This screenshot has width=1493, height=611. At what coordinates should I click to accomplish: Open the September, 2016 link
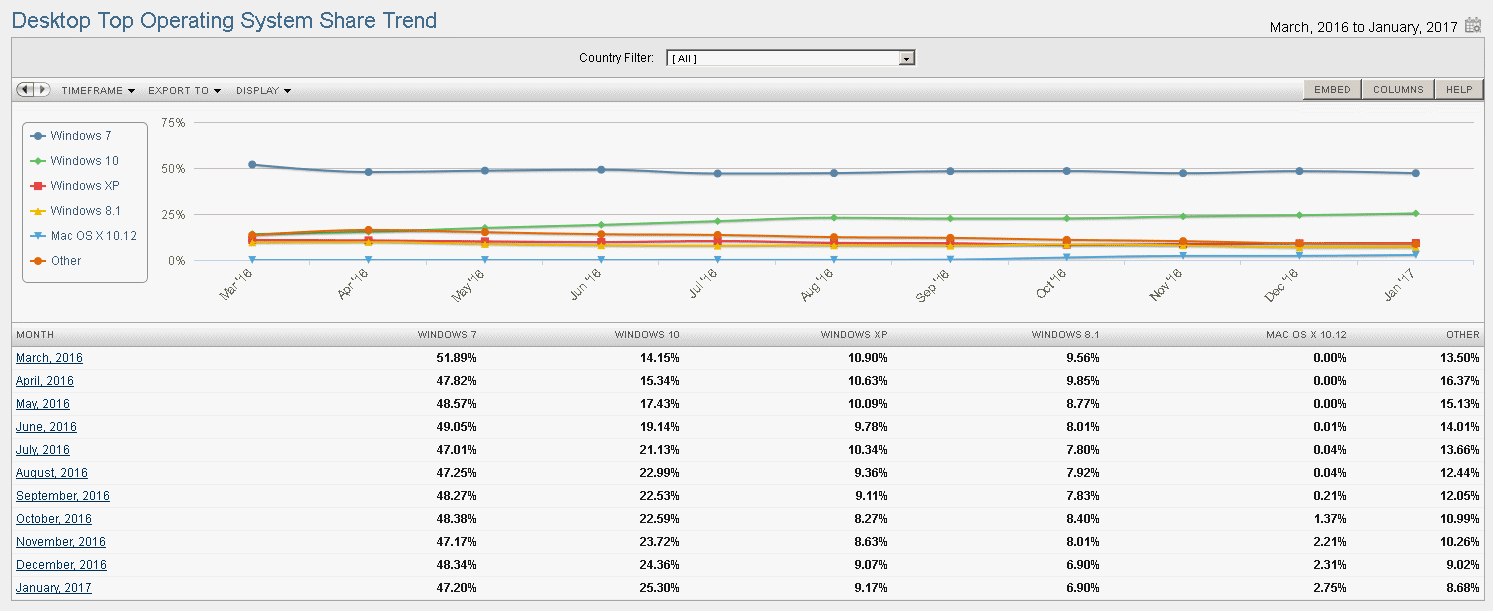coord(63,496)
